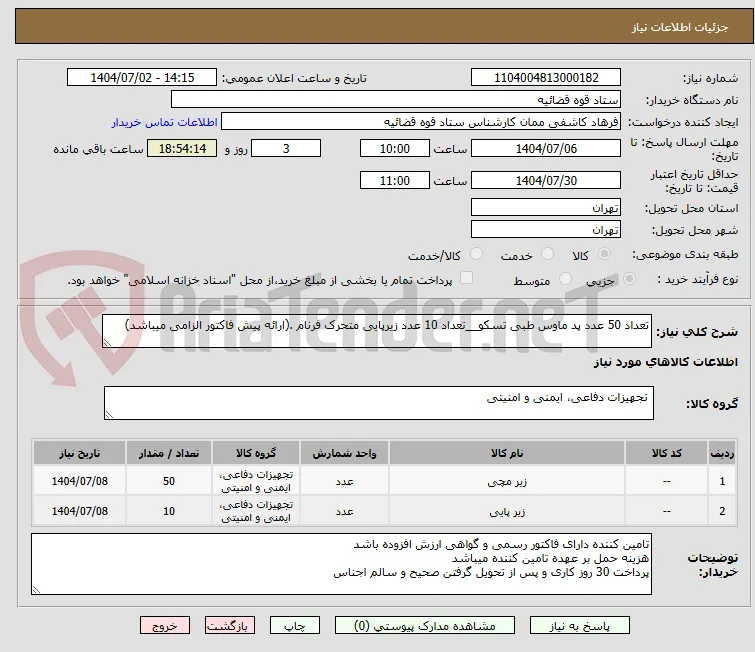Select the کالا/خدمت radio button
755x652 pixels.
[x=476, y=254]
